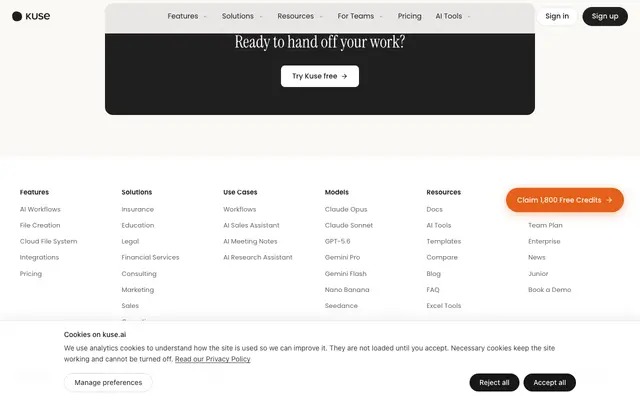640x400 pixels.
Task: Open Workflows use case link
Action: 240,209
